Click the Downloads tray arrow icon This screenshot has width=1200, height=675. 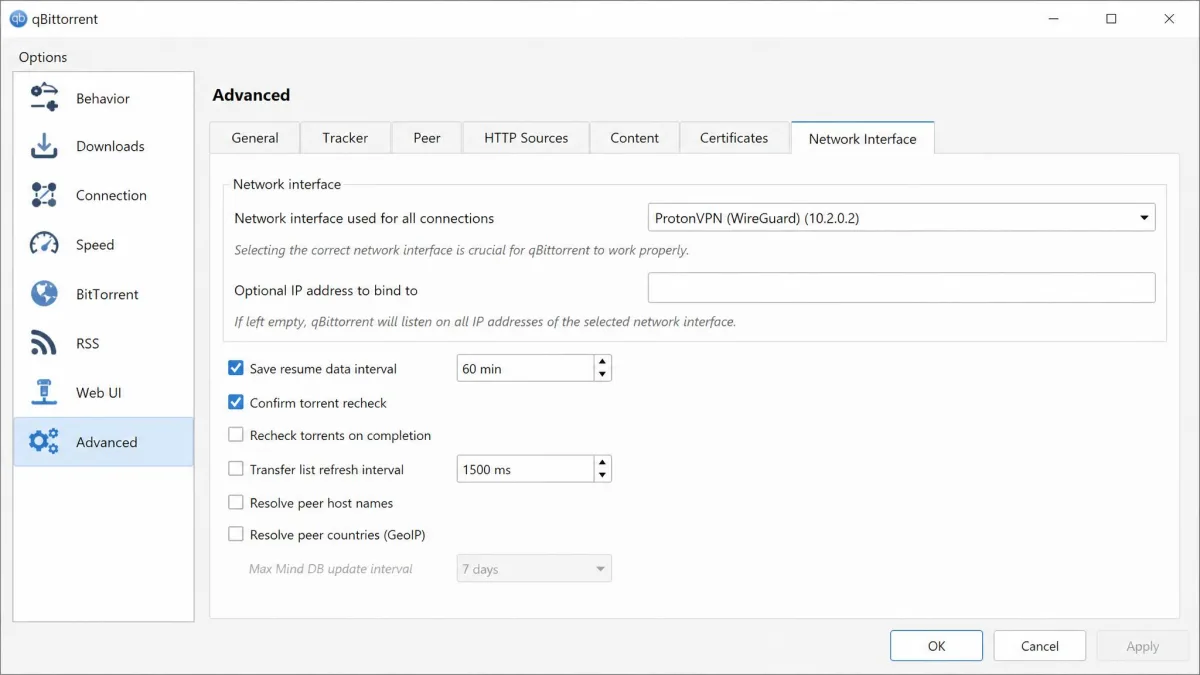[44, 146]
